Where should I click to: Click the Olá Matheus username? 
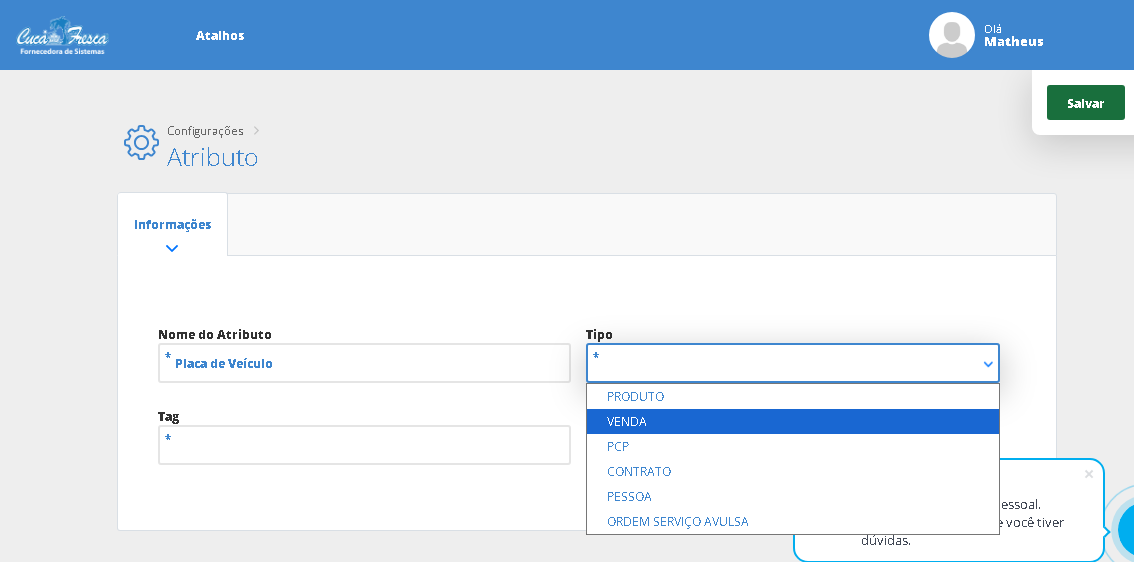pyautogui.click(x=1013, y=35)
